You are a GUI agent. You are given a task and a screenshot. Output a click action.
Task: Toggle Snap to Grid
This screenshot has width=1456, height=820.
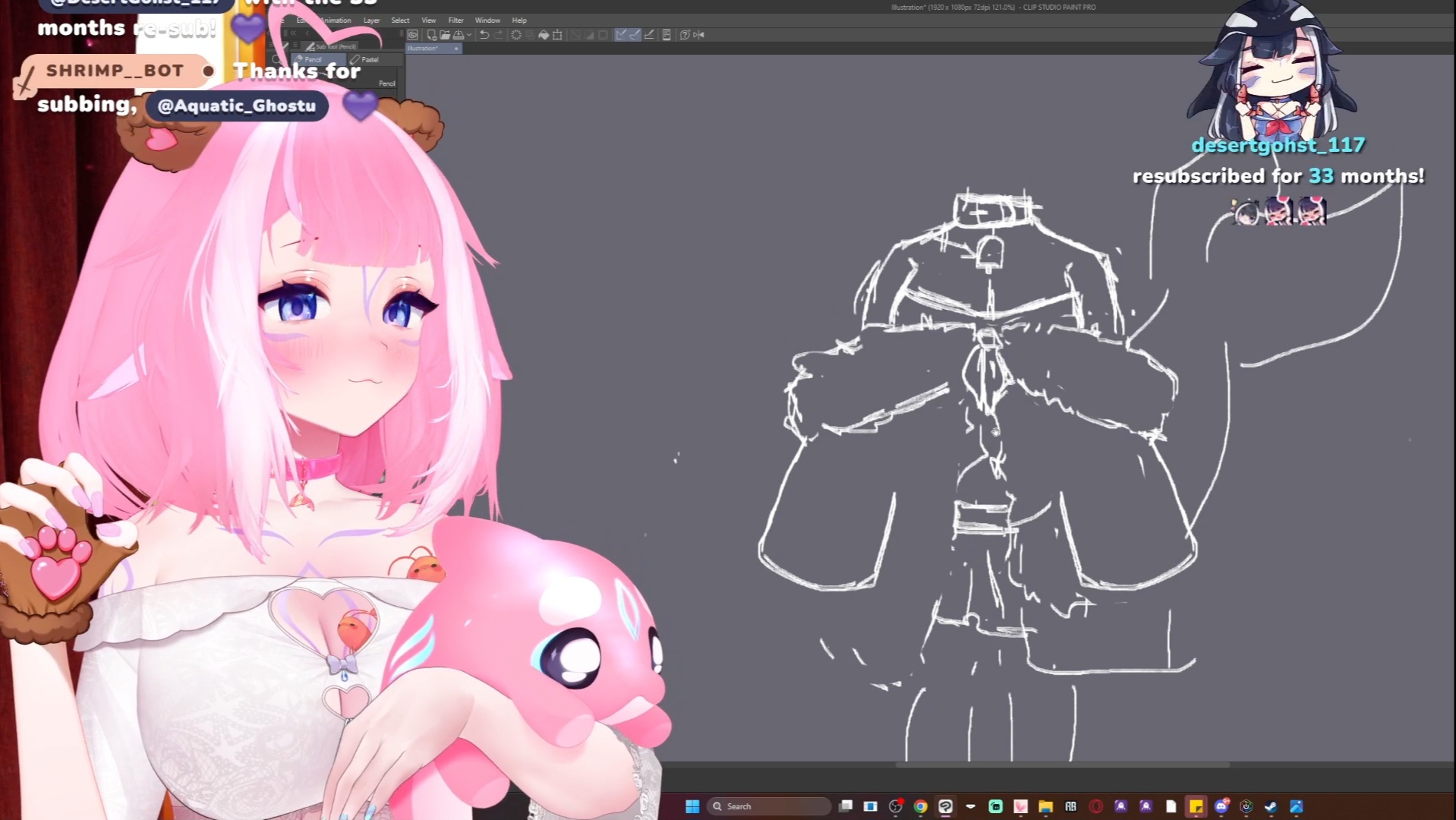point(649,35)
